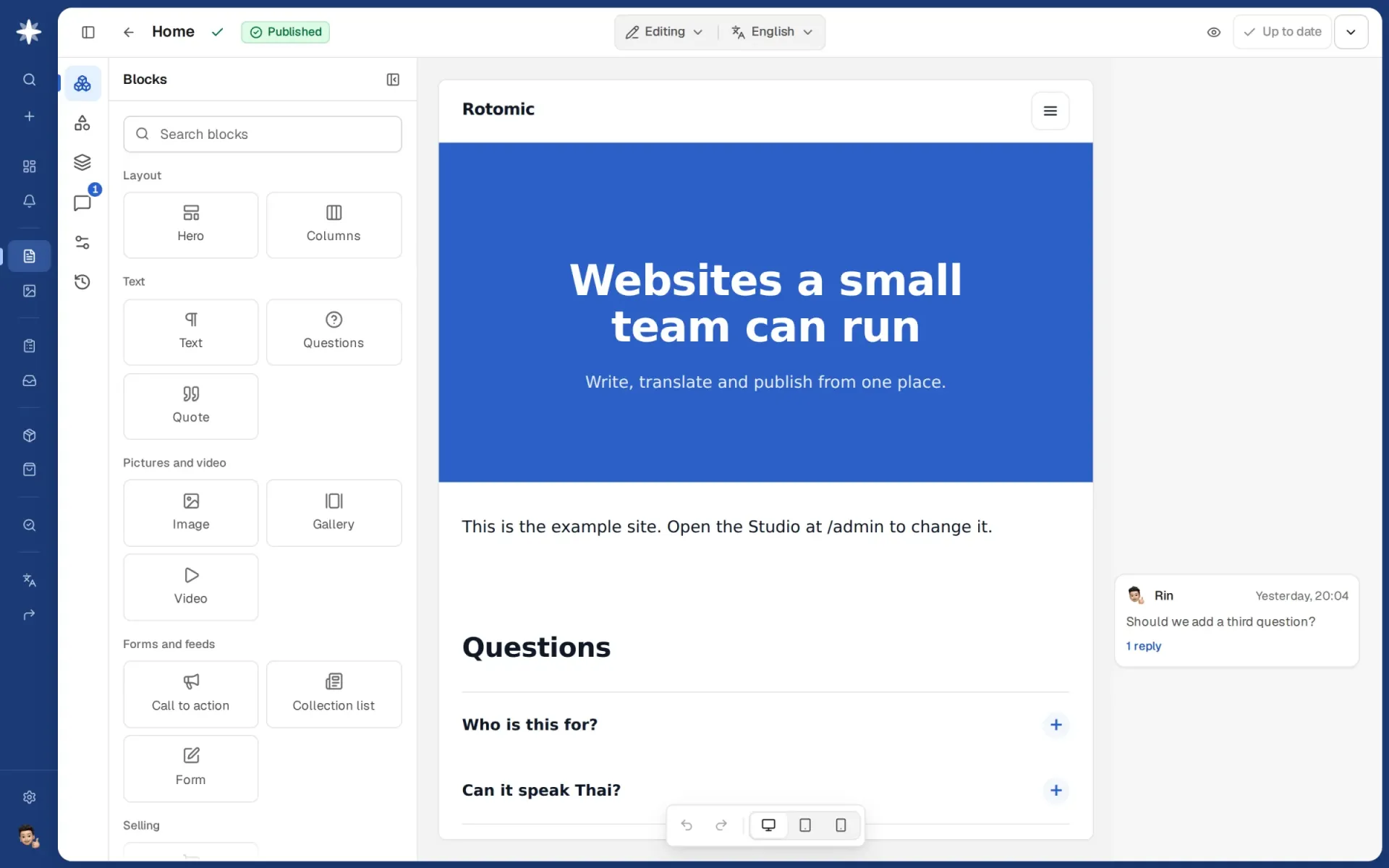
Task: Open the publish options chevron dropdown
Action: [1351, 32]
